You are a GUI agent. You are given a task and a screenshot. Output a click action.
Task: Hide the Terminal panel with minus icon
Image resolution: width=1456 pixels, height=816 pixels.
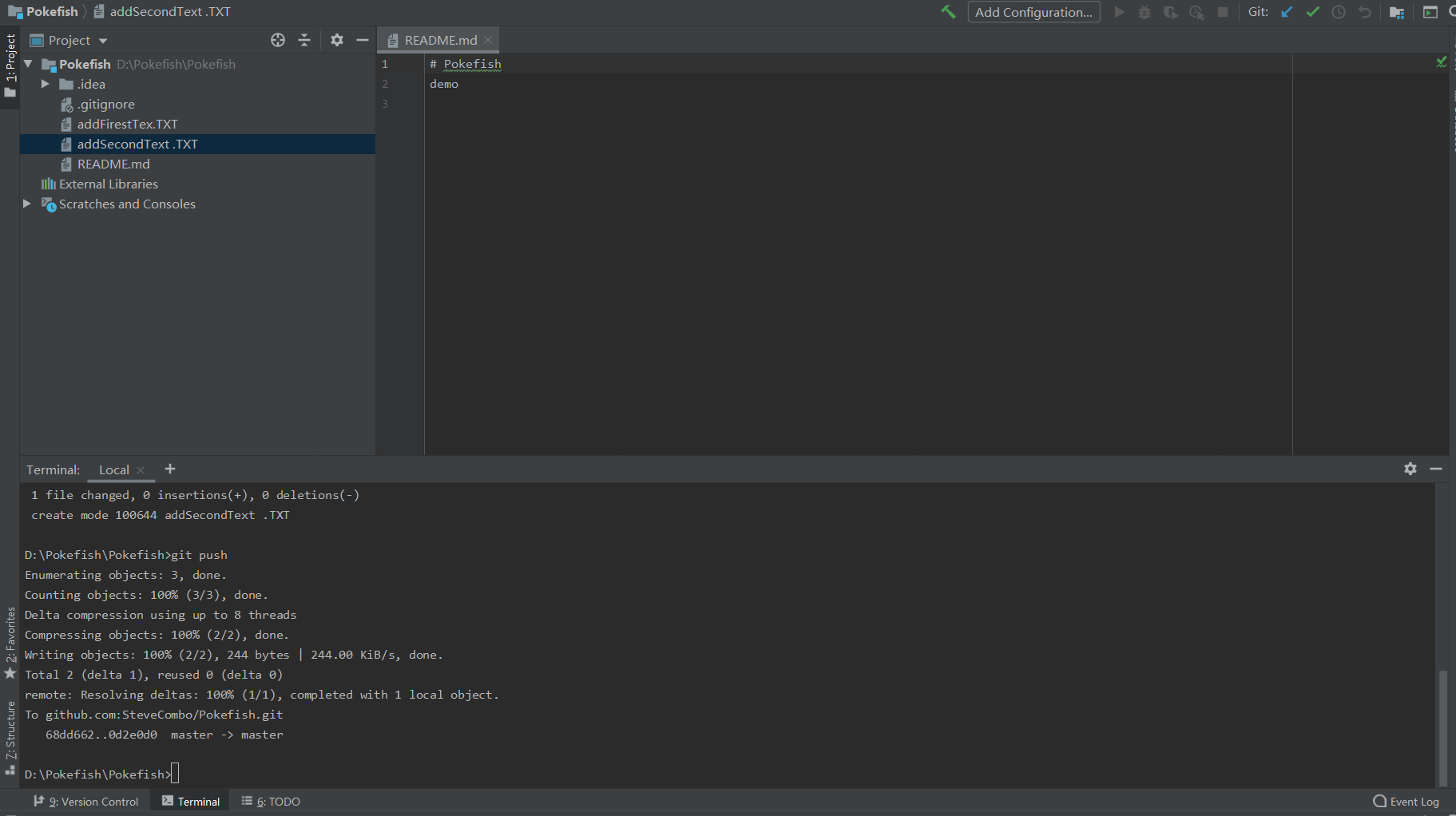point(1436,469)
